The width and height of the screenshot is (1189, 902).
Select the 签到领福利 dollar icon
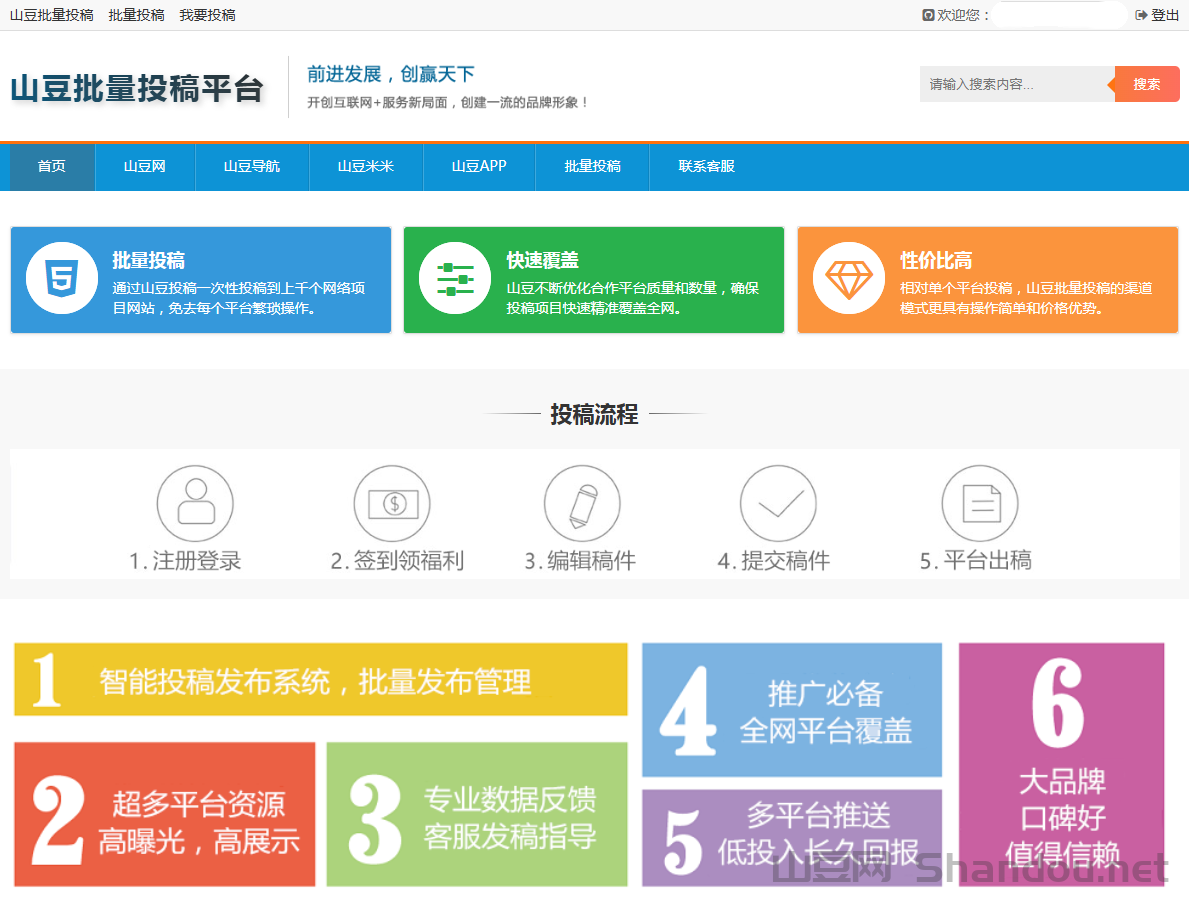[392, 503]
